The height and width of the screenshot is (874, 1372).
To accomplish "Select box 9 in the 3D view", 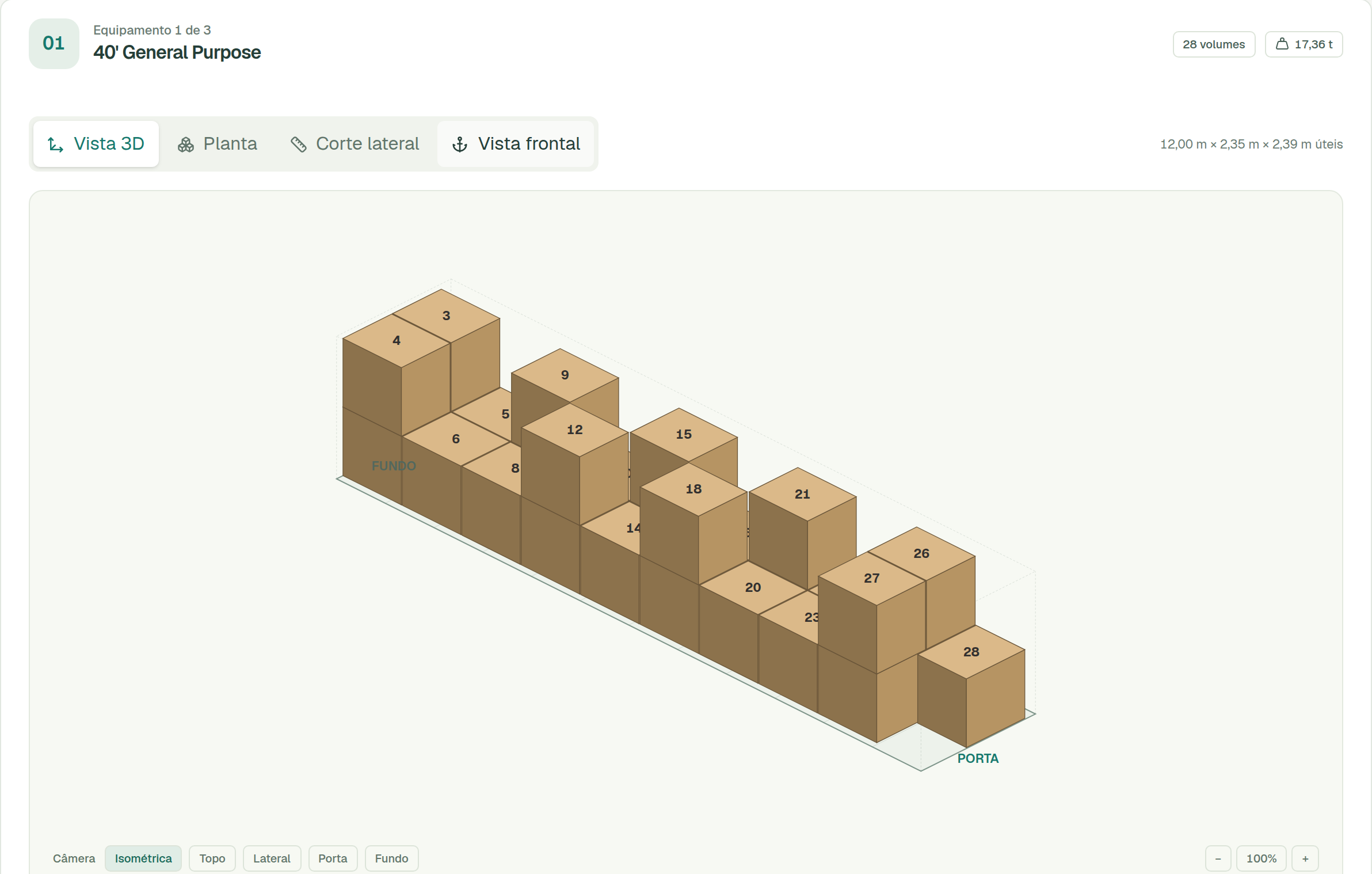I will (x=565, y=375).
